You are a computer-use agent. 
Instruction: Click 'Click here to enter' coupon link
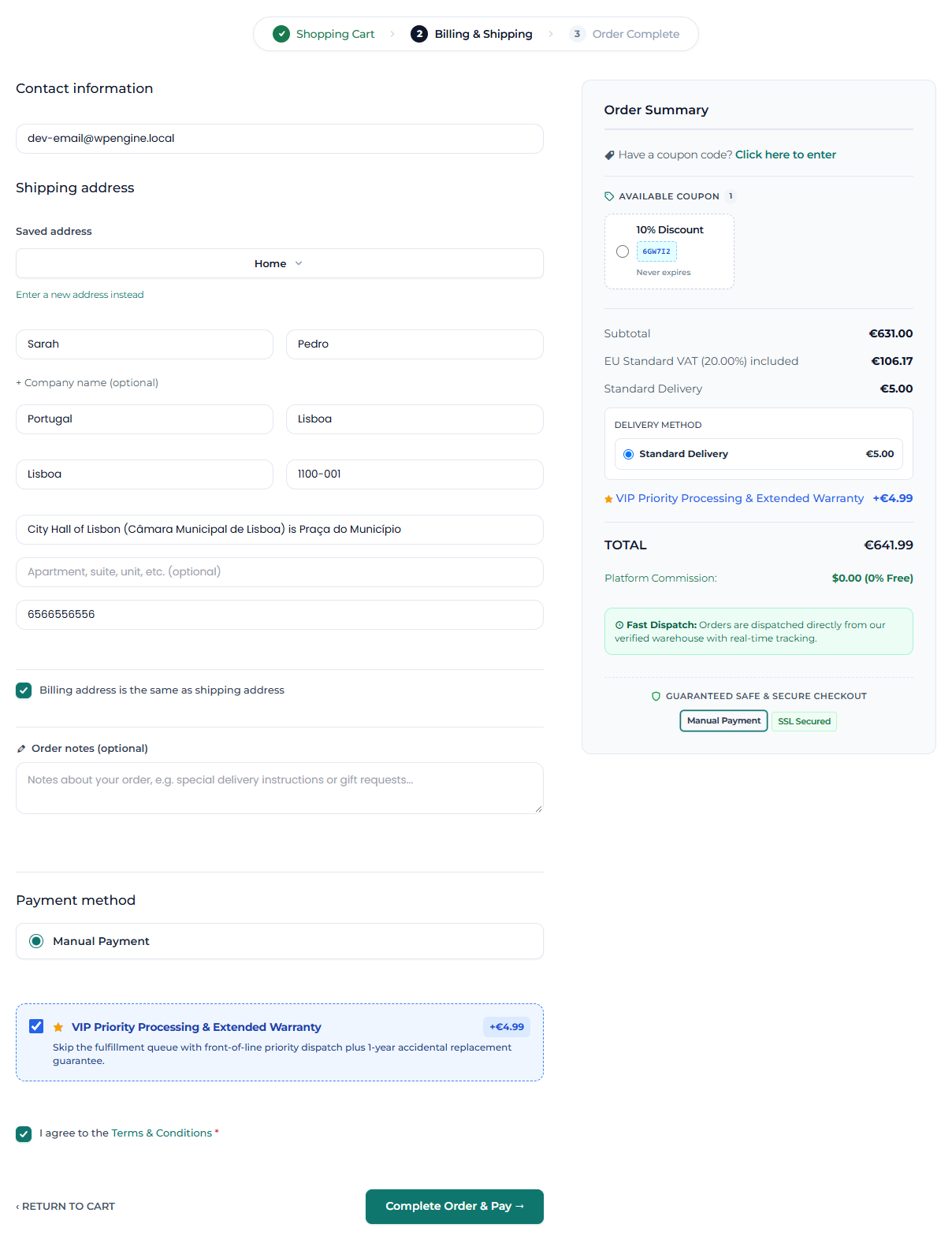point(786,155)
